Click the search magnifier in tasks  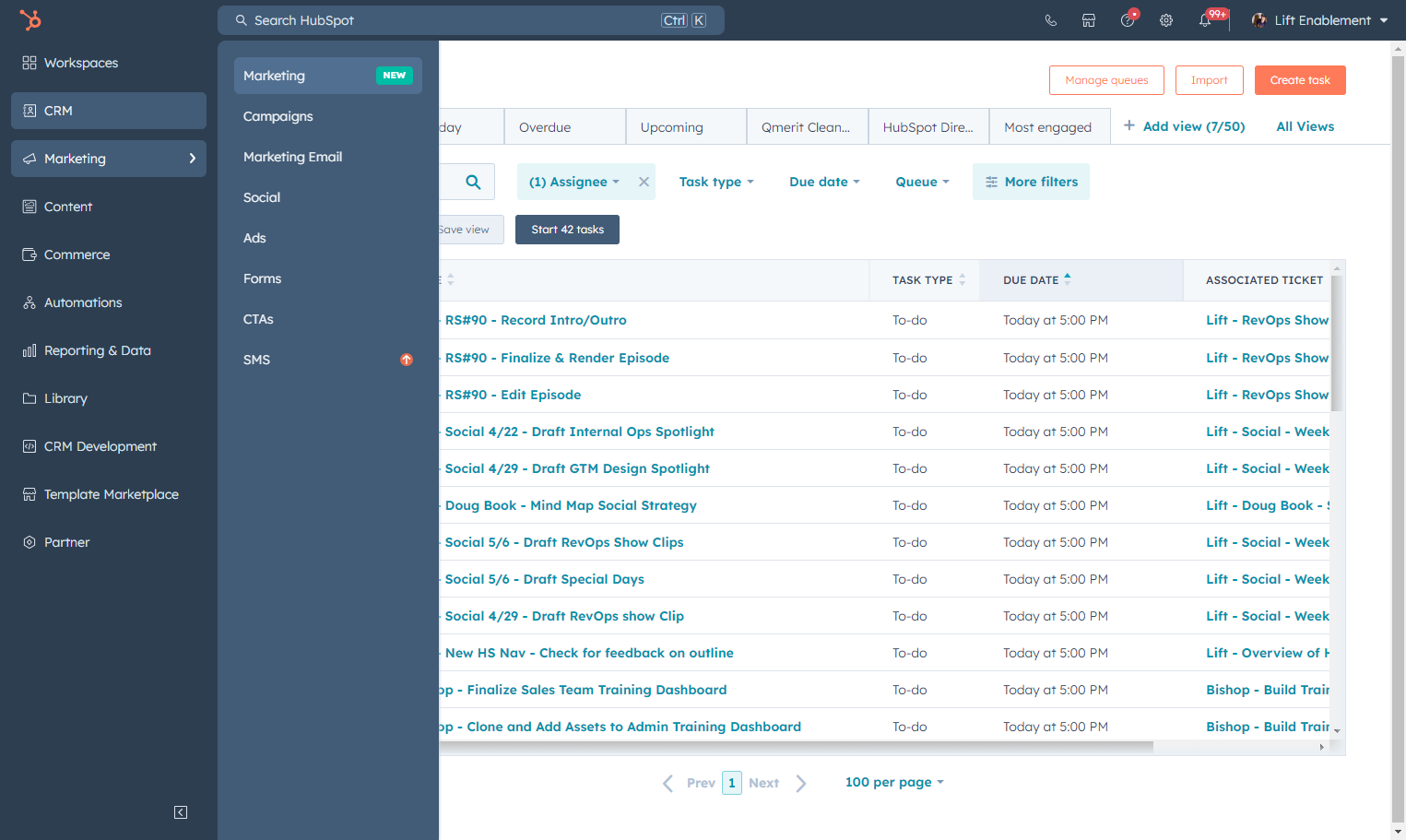point(473,182)
